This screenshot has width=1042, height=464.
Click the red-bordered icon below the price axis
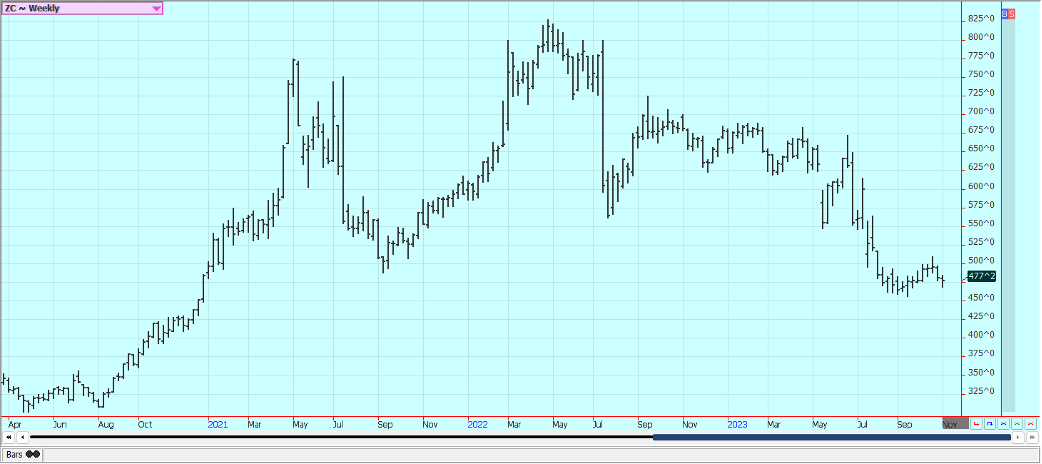[976, 423]
